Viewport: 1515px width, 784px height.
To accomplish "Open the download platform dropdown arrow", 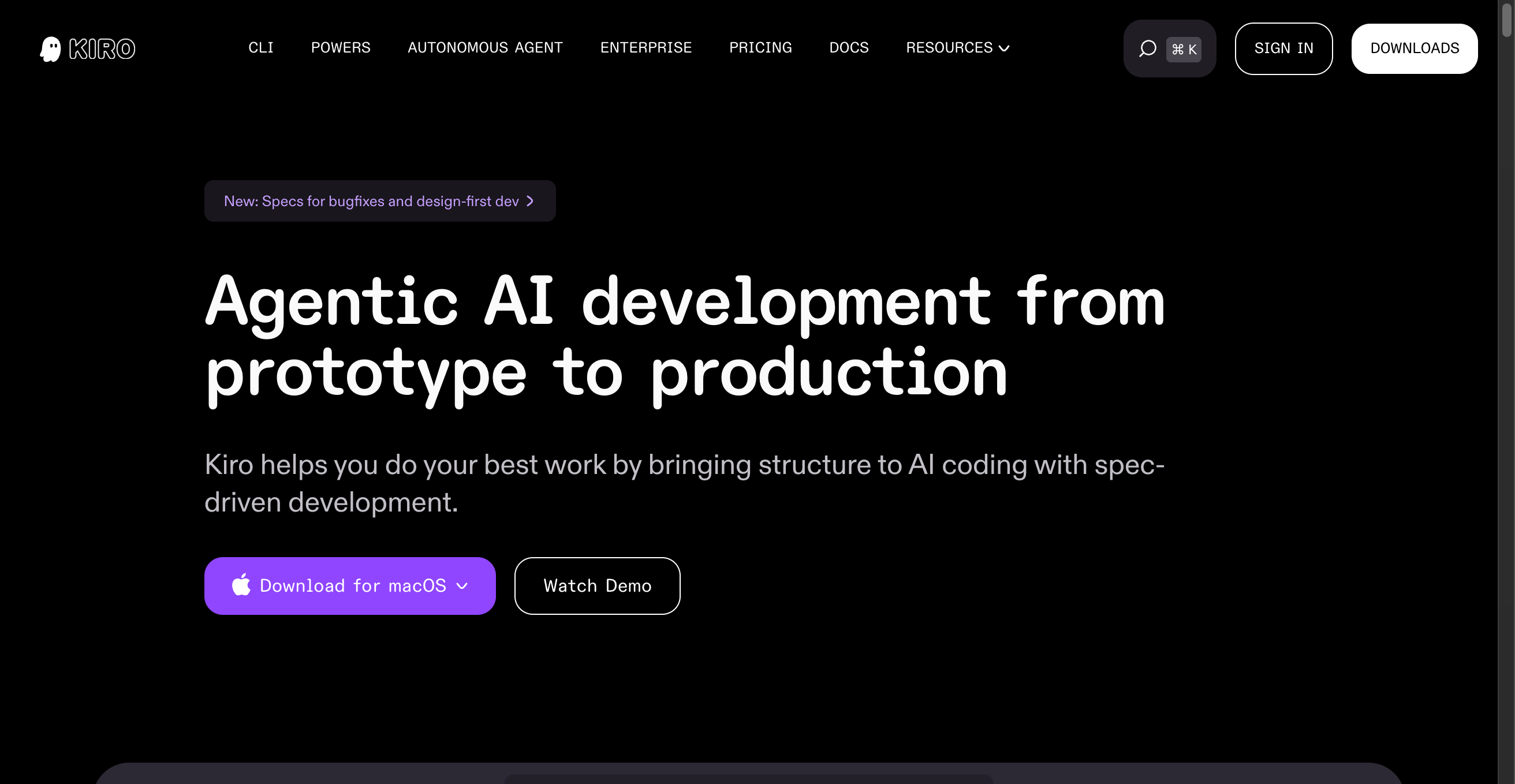I will tap(462, 586).
